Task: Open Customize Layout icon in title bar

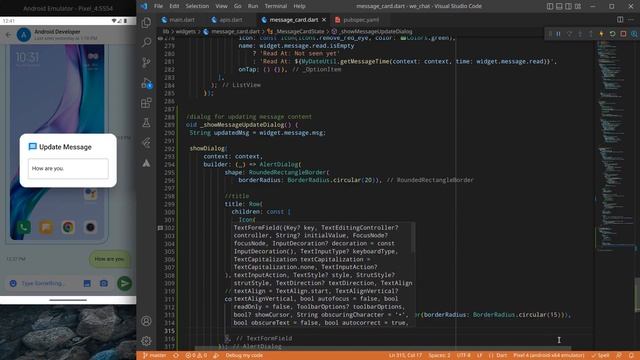Action: pos(578,6)
